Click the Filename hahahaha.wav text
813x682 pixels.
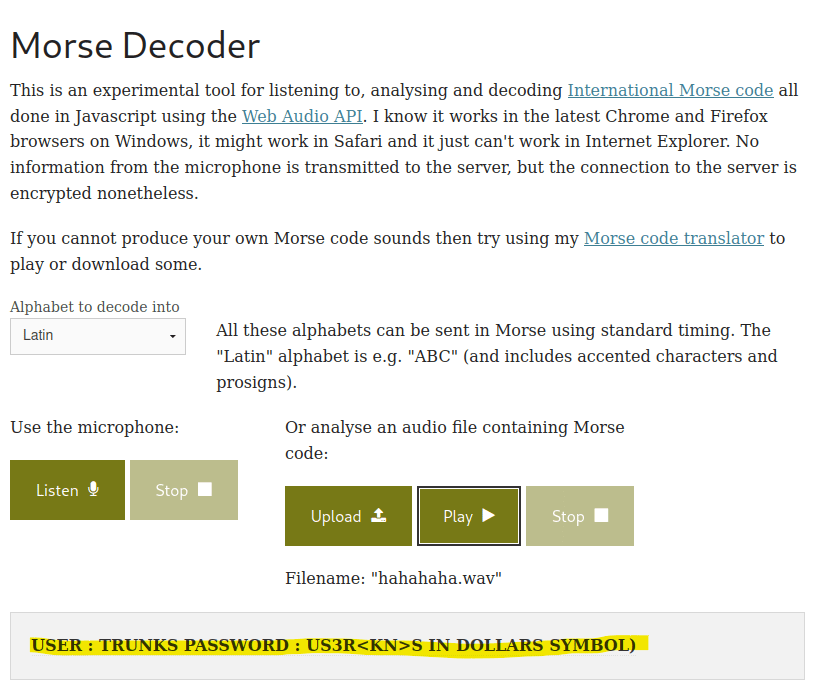[x=393, y=578]
